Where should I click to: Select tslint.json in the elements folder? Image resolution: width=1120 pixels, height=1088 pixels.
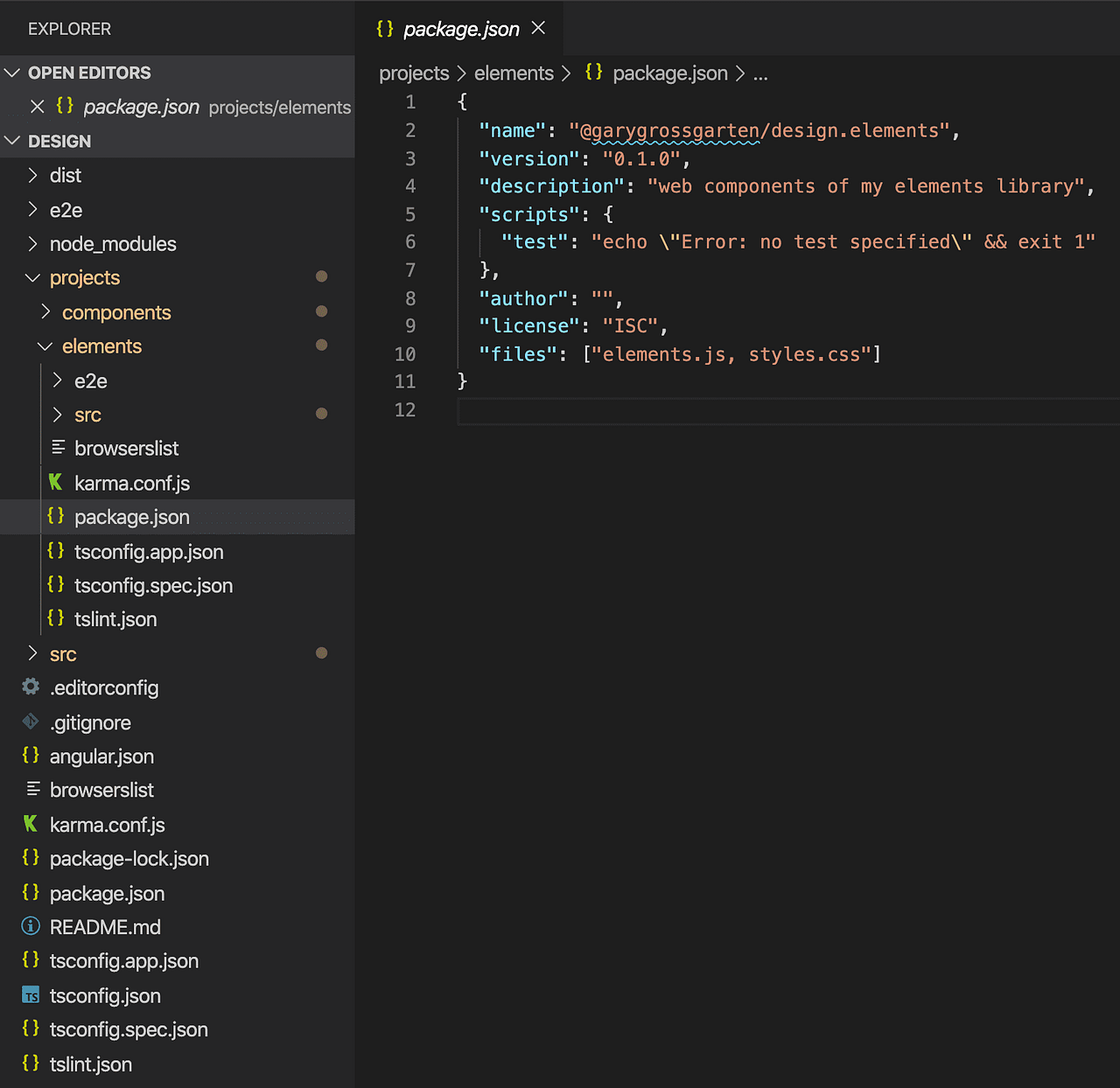click(x=115, y=618)
